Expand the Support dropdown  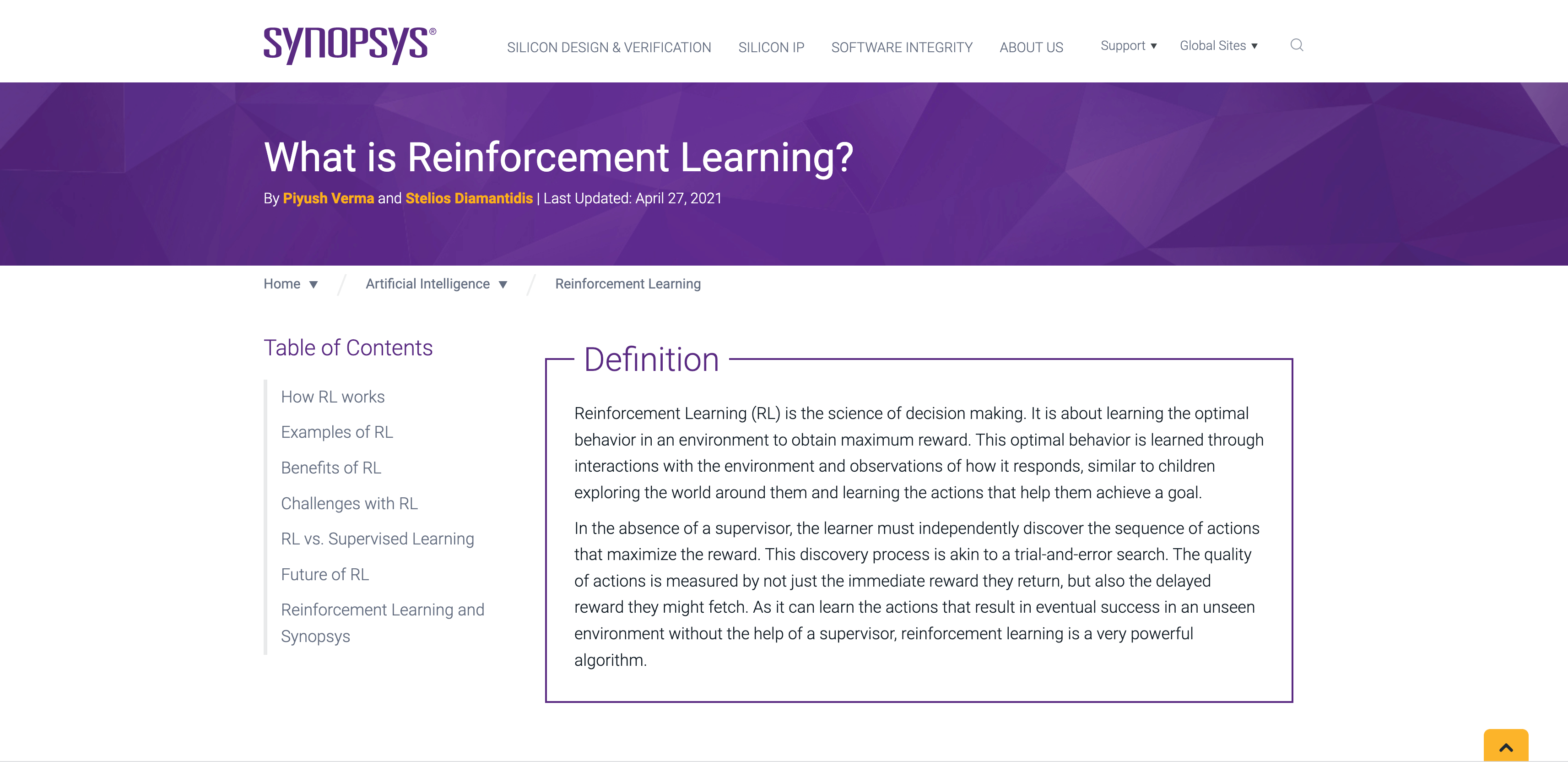(1128, 46)
